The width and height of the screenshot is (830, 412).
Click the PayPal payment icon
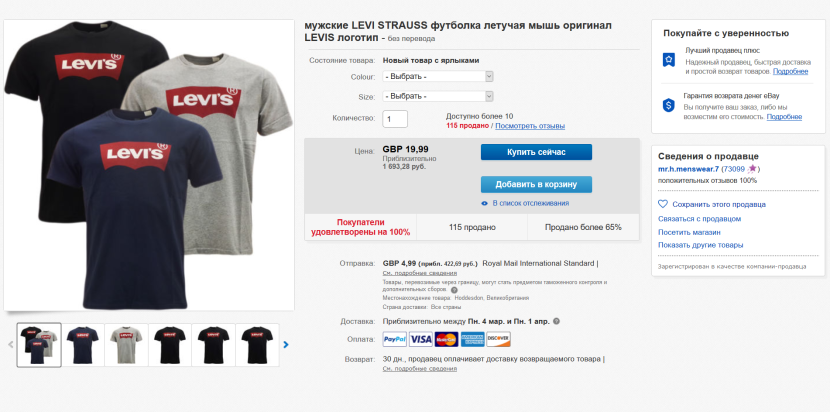(x=395, y=339)
